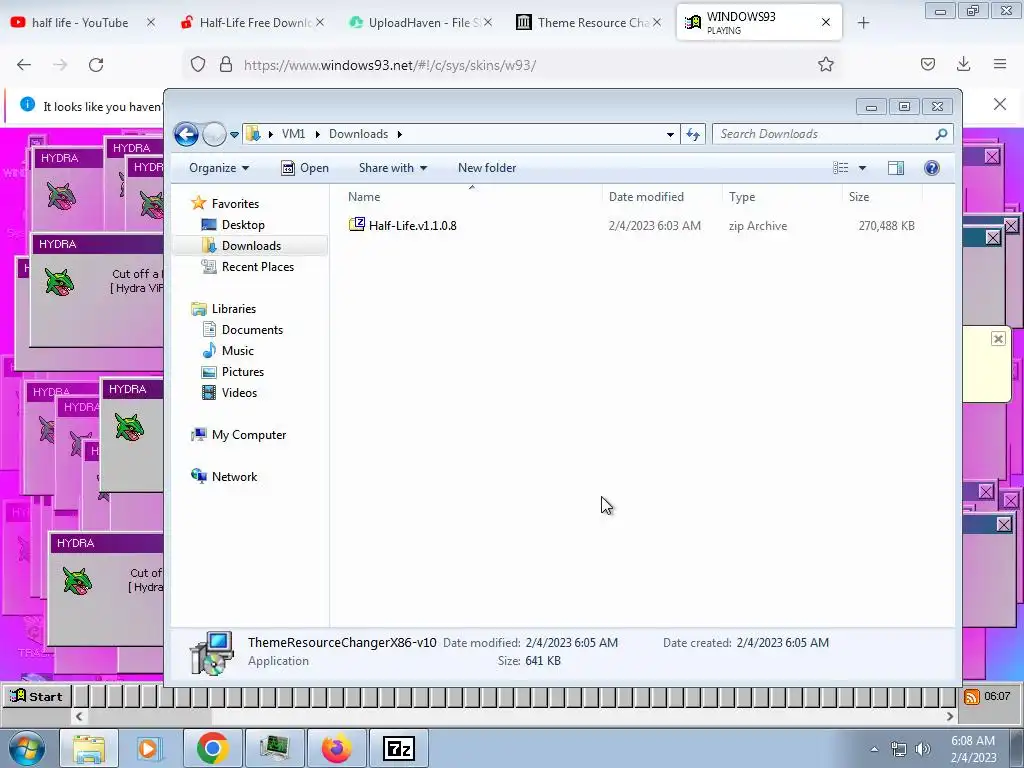Screen dimensions: 1024x768
Task: Go back in Firefox
Action: pos(24,65)
